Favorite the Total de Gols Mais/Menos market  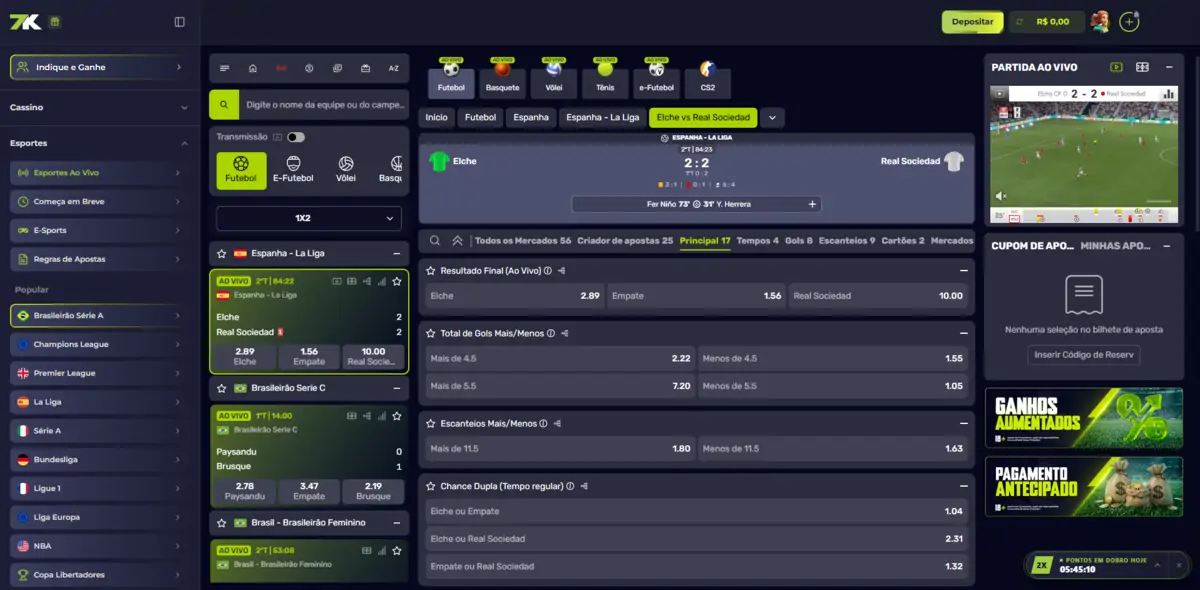point(431,333)
